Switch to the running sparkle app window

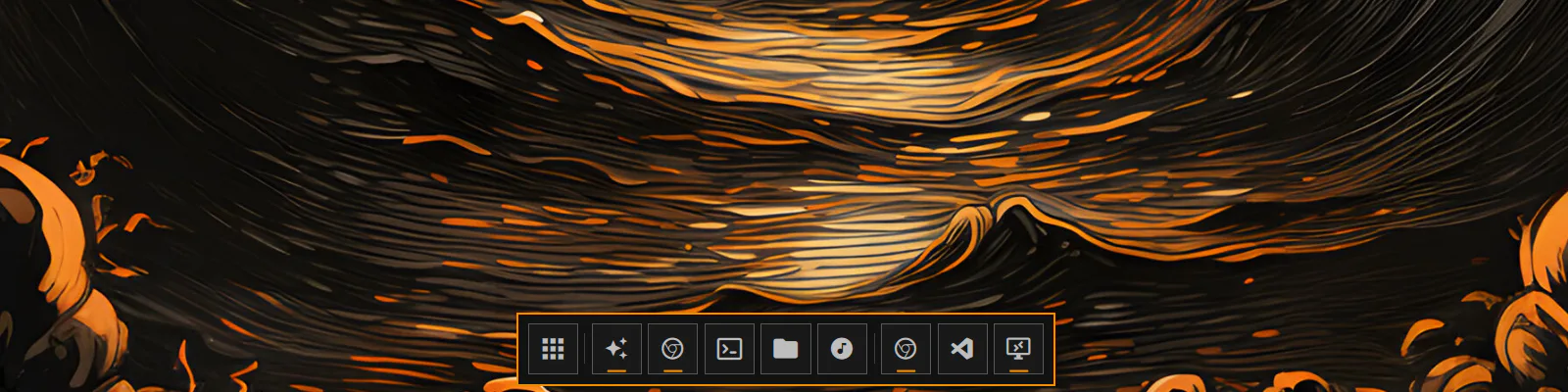click(616, 349)
